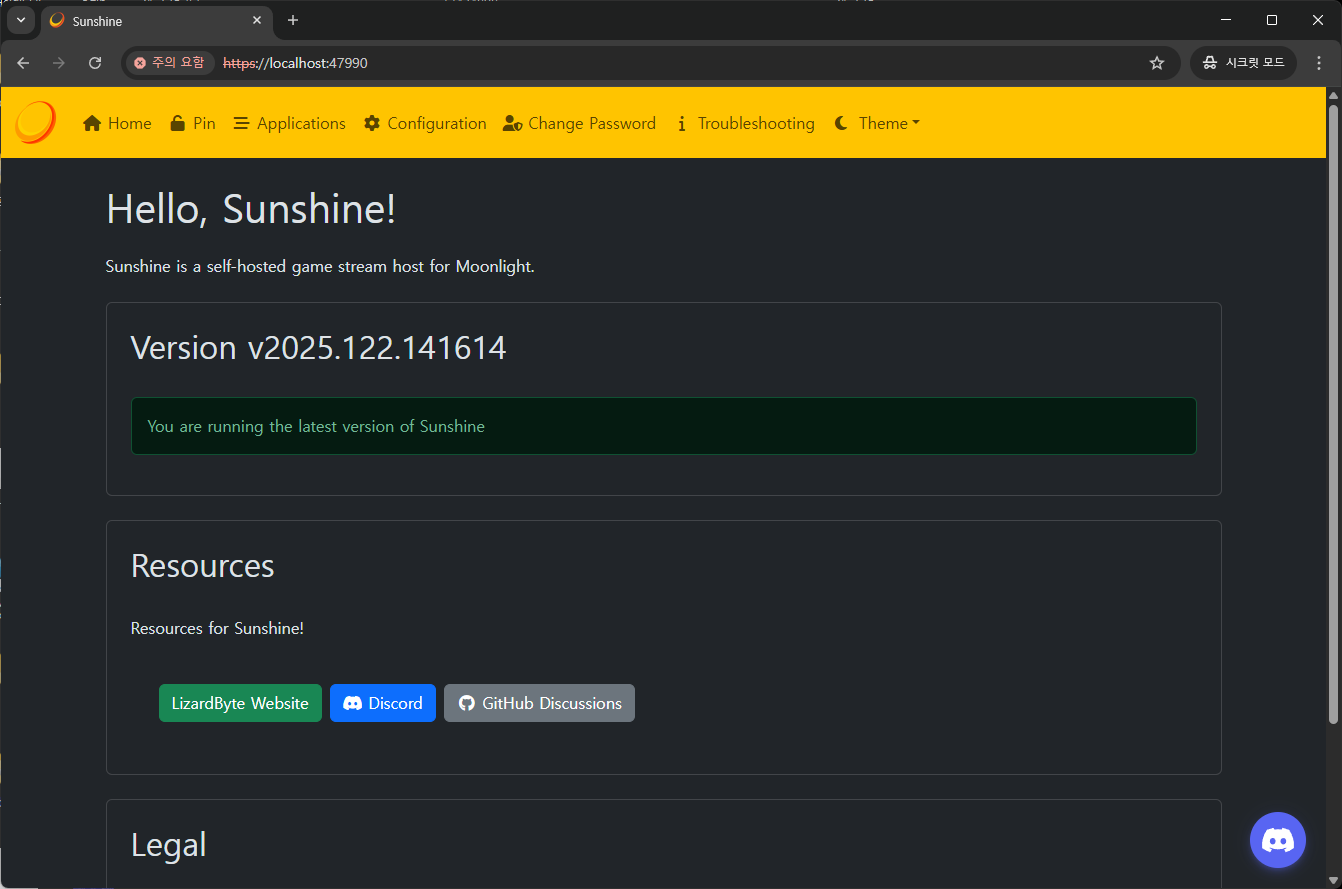1342x889 pixels.
Task: Open the tab search dropdown
Action: point(21,20)
